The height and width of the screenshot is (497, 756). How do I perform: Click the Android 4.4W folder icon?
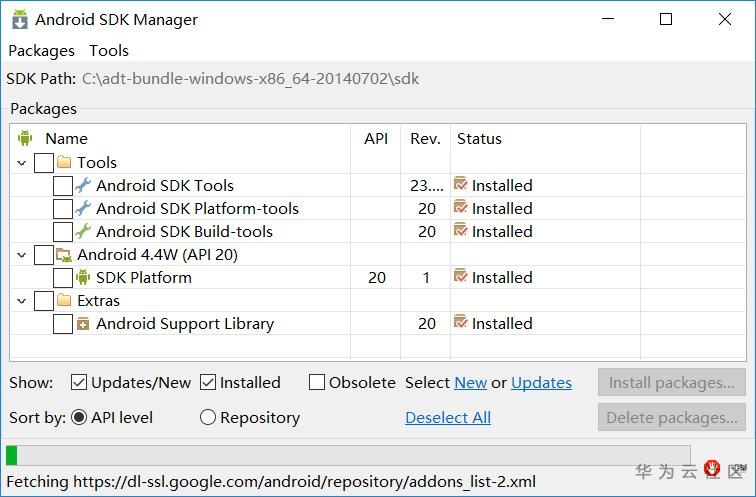64,254
